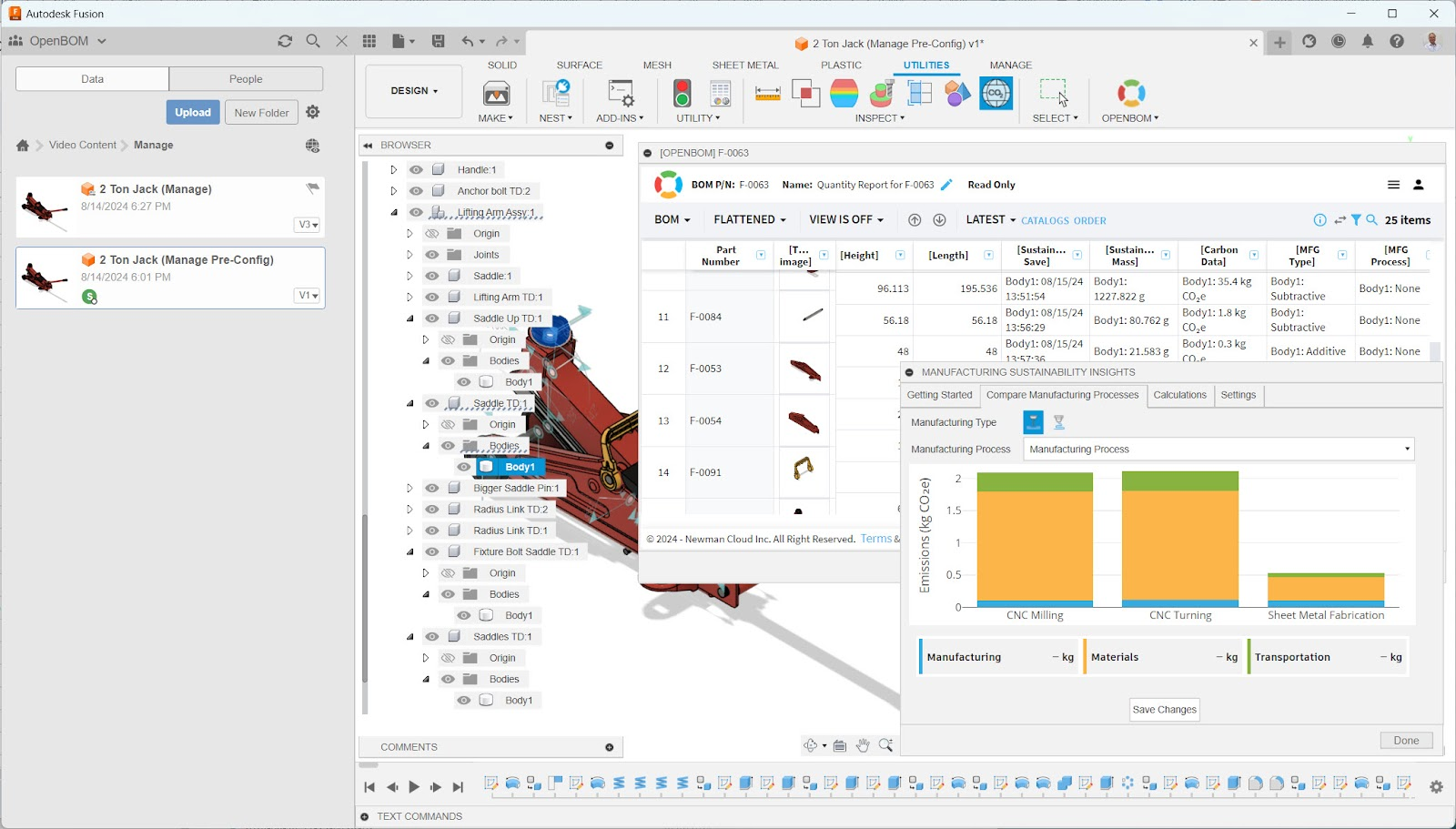Play the design timeline

pyautogui.click(x=413, y=787)
